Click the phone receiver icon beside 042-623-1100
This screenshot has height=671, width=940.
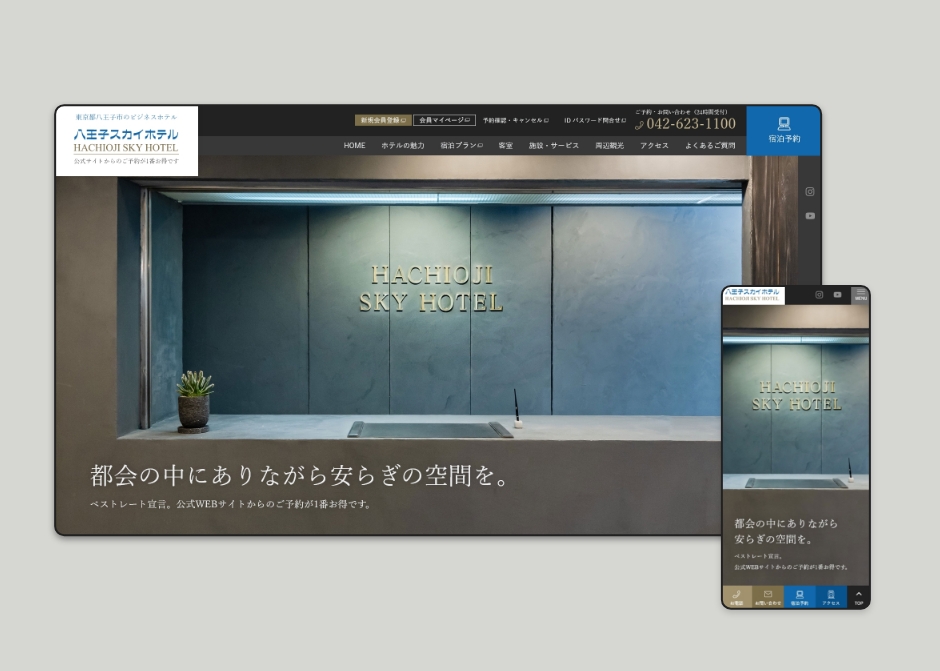[x=640, y=125]
